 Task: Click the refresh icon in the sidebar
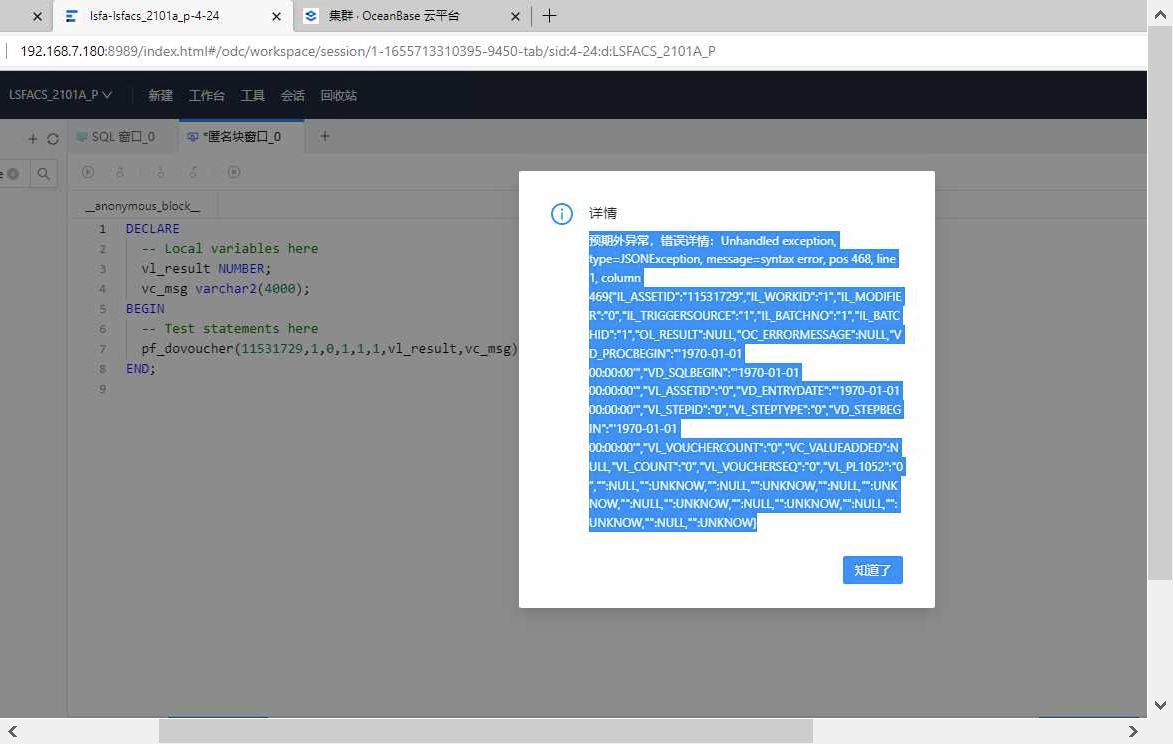(x=53, y=139)
